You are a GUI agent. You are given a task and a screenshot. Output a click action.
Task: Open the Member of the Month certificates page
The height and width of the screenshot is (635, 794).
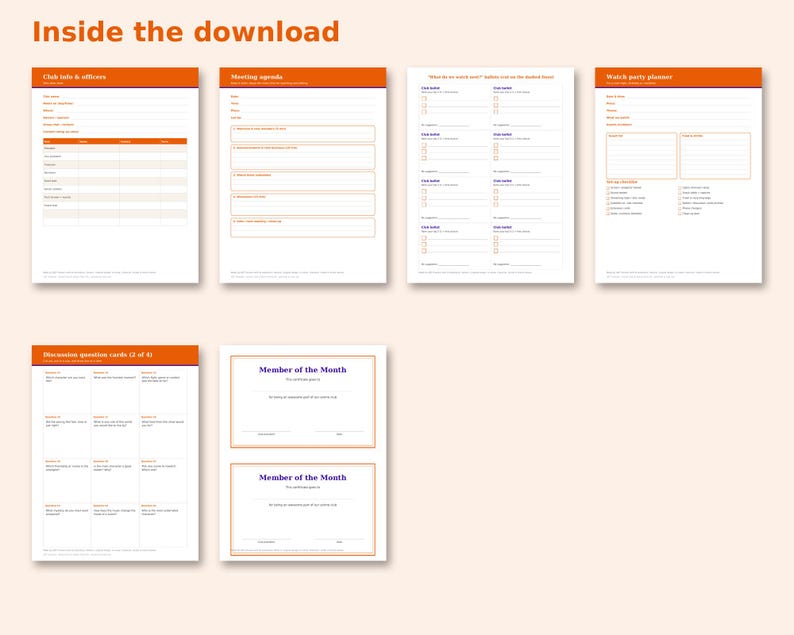click(x=303, y=453)
